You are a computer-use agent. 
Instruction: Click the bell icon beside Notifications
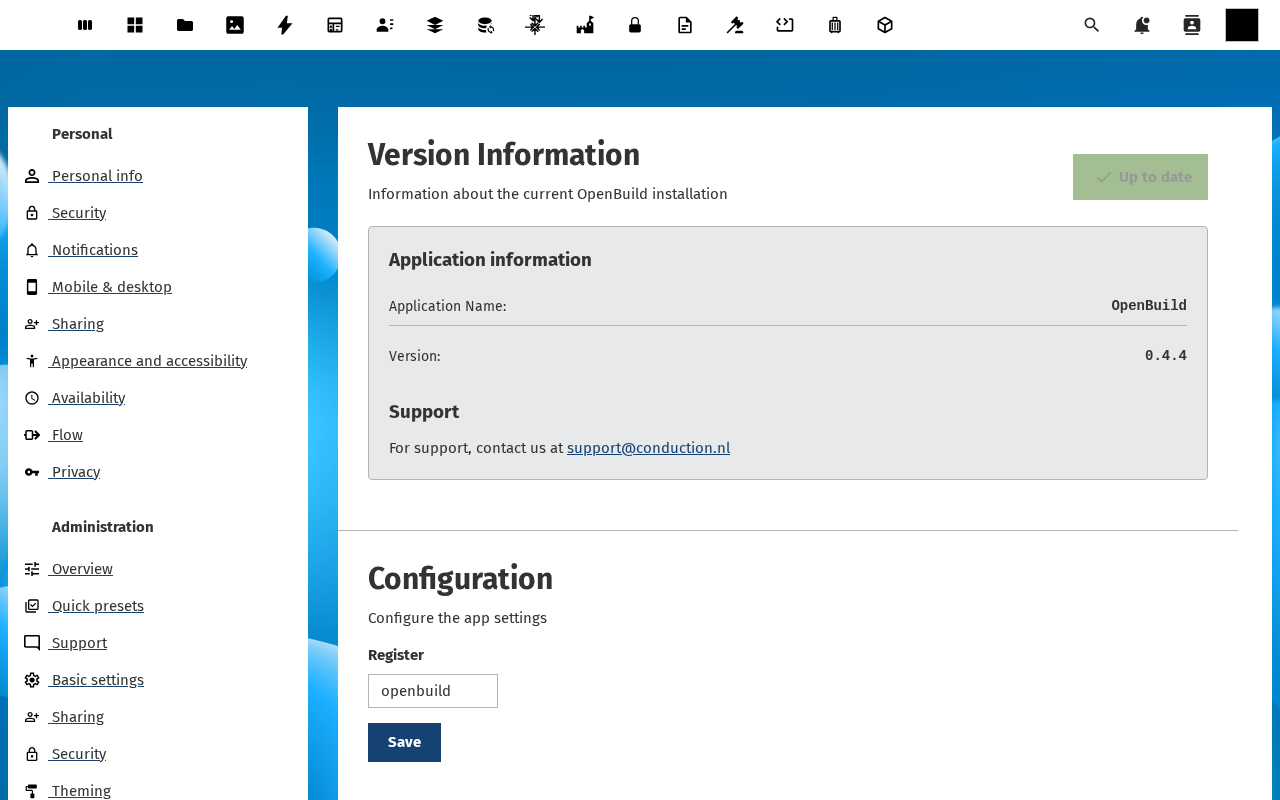[32, 250]
